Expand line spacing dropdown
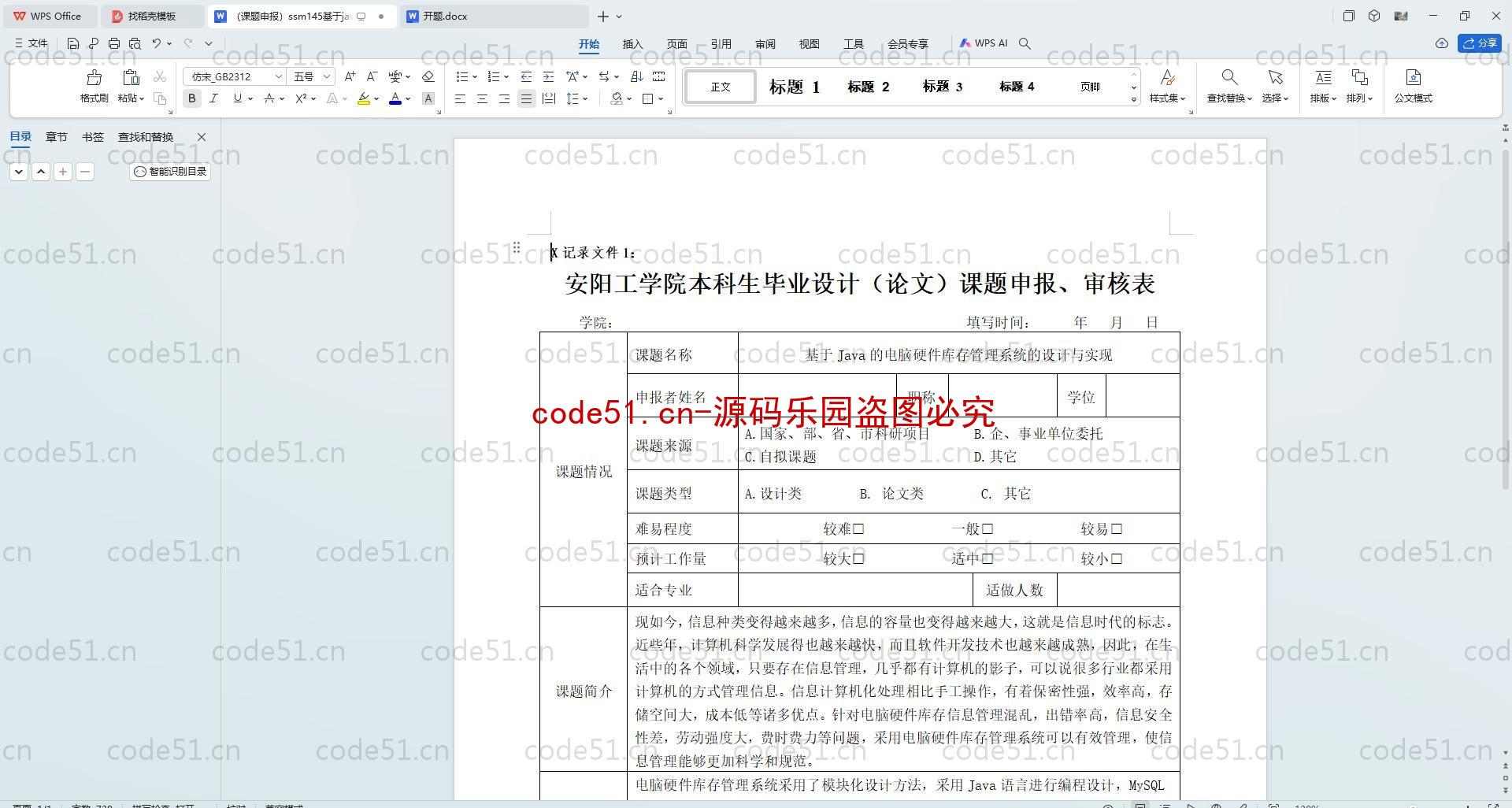Screen dimensions: 1512x808 [585, 98]
